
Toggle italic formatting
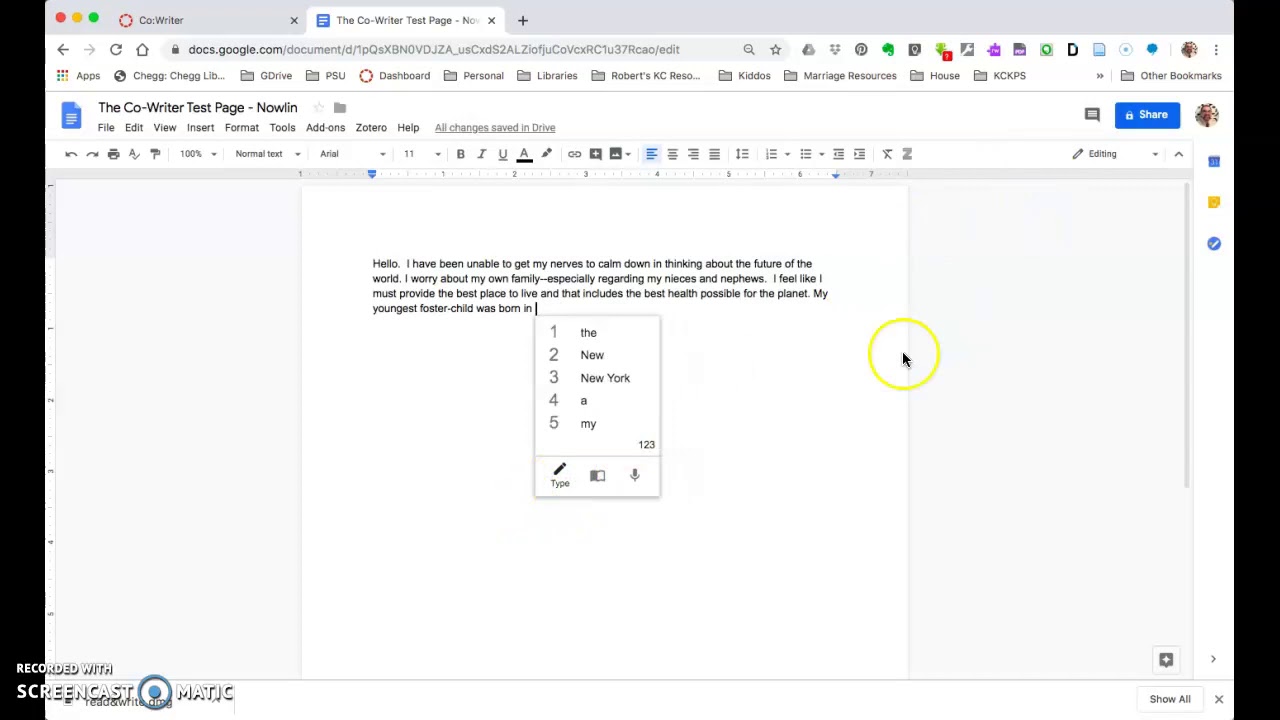[x=481, y=154]
